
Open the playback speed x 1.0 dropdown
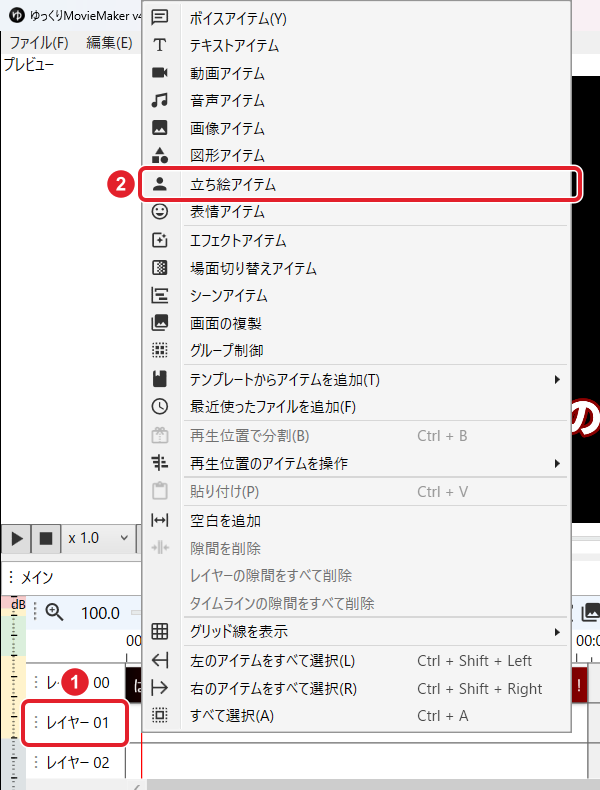(98, 538)
